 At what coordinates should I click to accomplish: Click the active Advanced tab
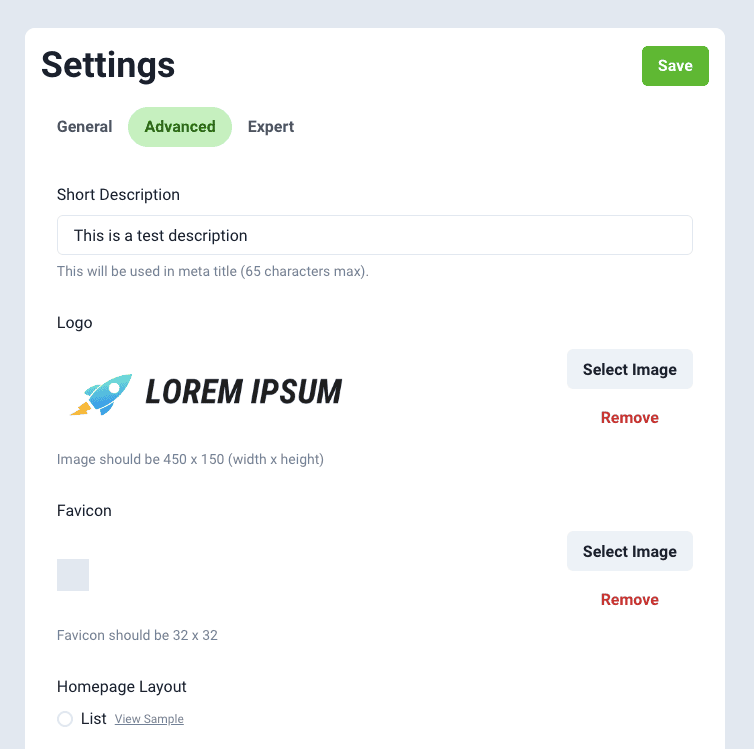coord(180,127)
